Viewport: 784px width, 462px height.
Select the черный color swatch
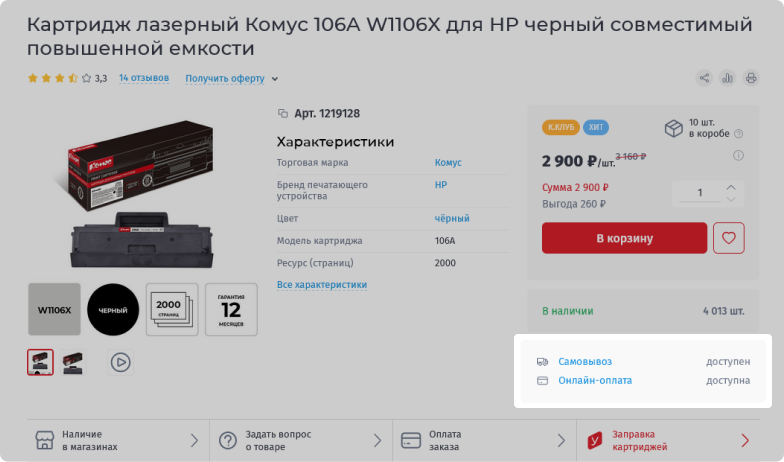pyautogui.click(x=113, y=310)
